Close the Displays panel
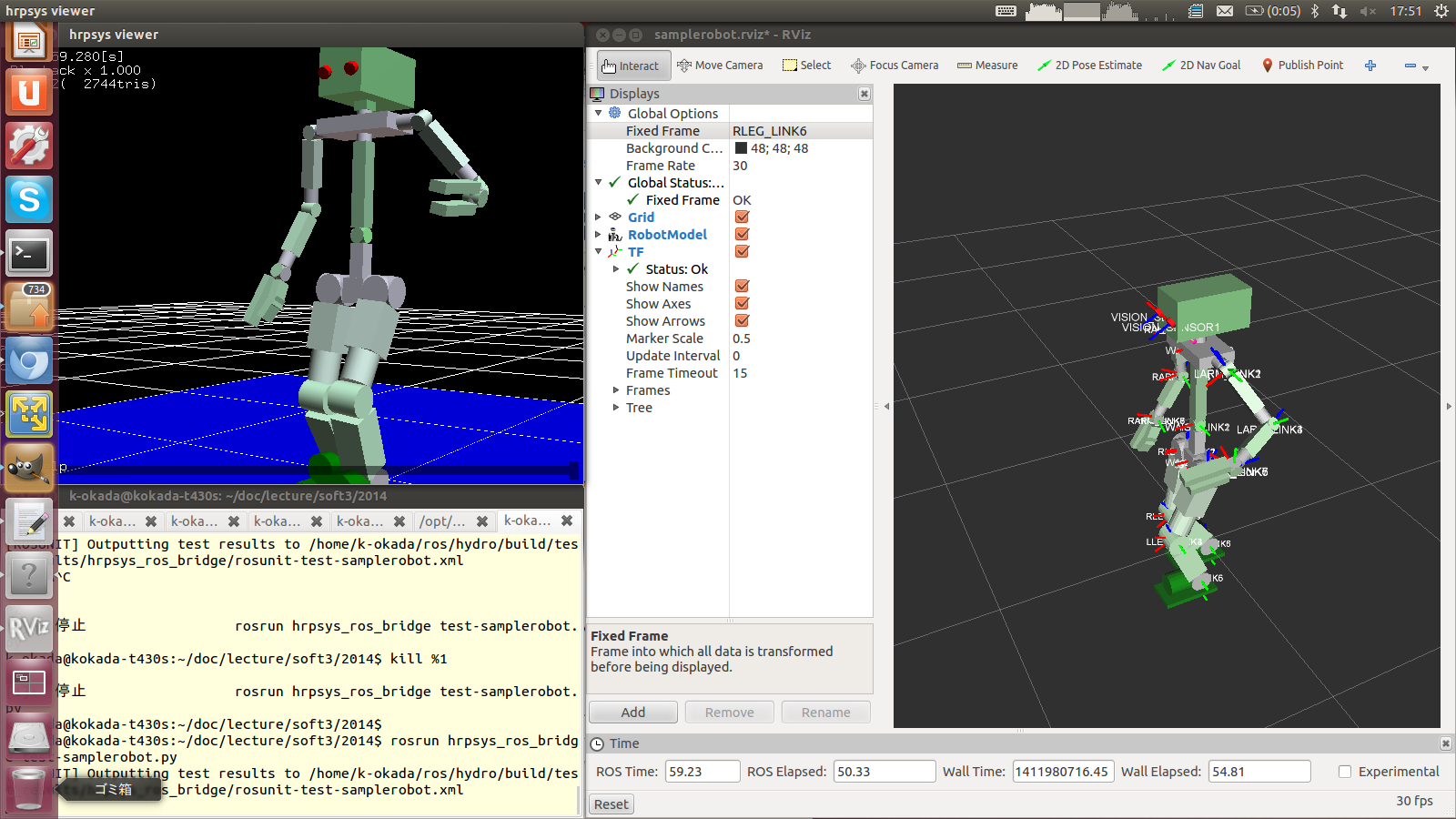 [x=864, y=94]
